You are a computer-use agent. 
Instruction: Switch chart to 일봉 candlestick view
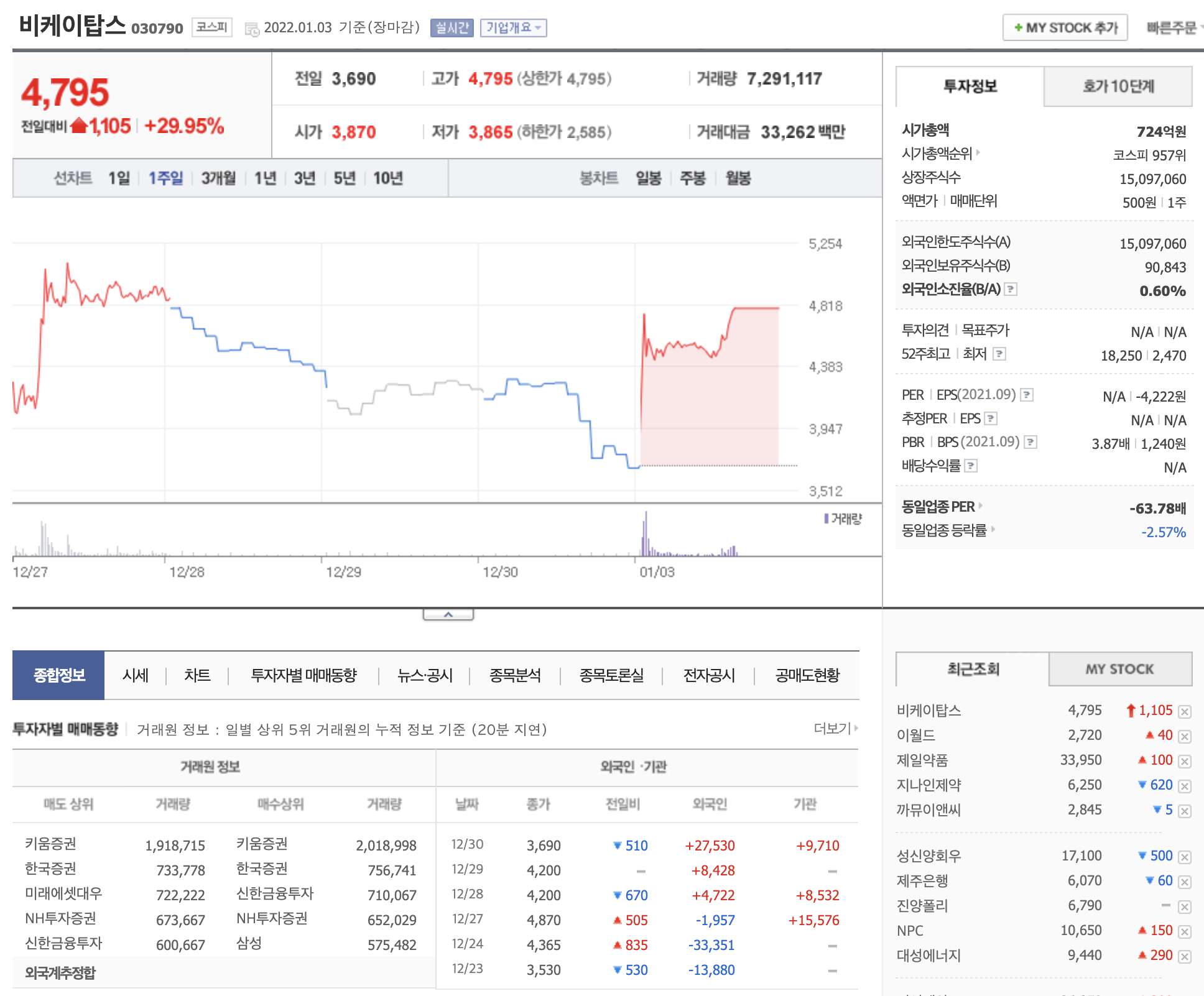tap(648, 178)
